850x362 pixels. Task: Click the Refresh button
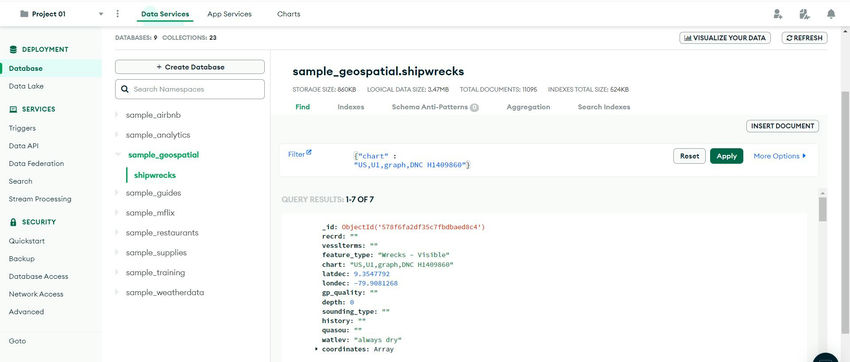coord(804,38)
